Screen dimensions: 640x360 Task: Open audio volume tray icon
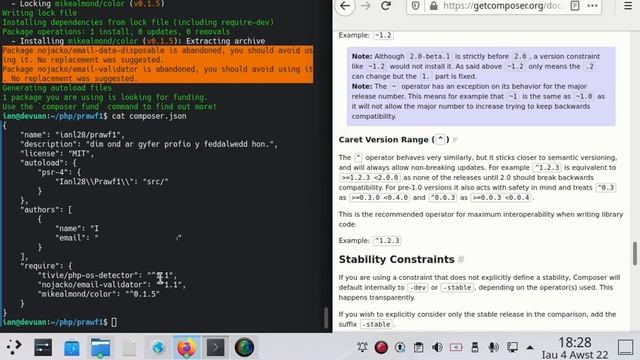(437, 347)
